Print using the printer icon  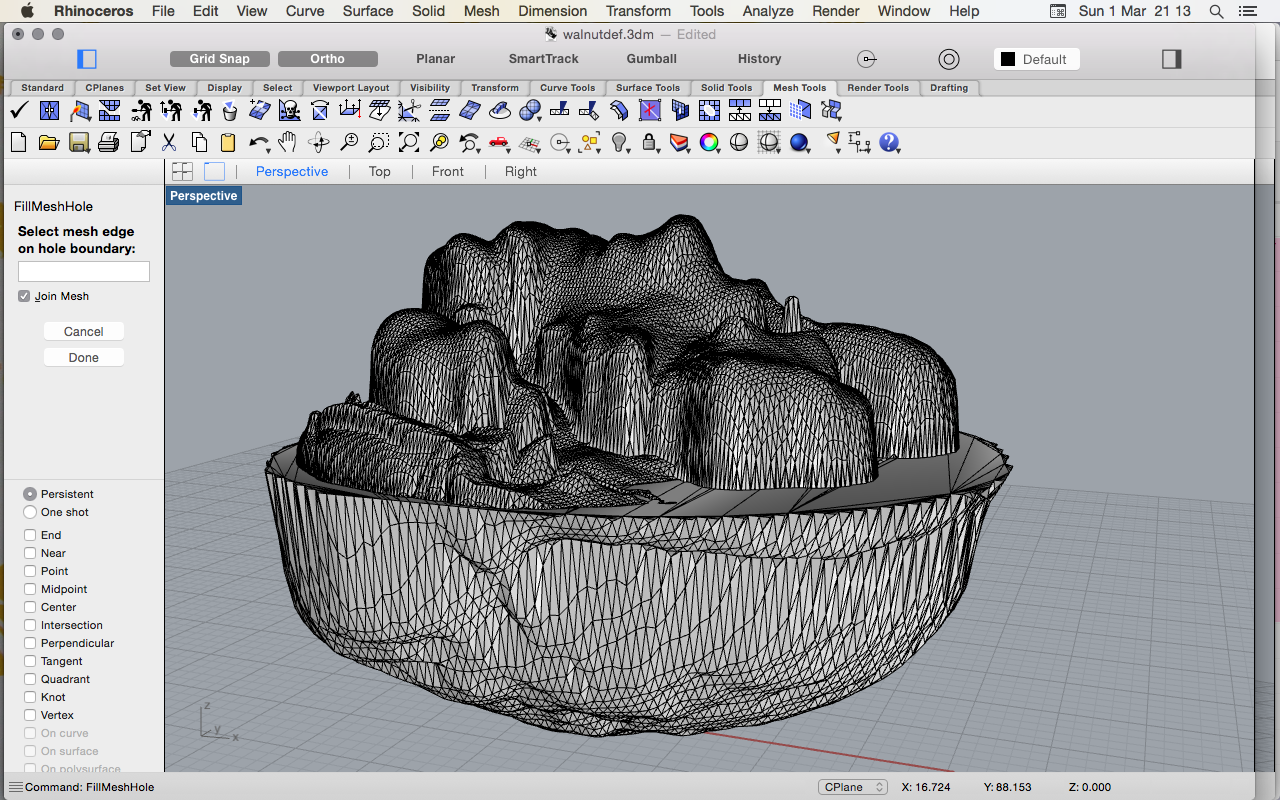pyautogui.click(x=109, y=142)
